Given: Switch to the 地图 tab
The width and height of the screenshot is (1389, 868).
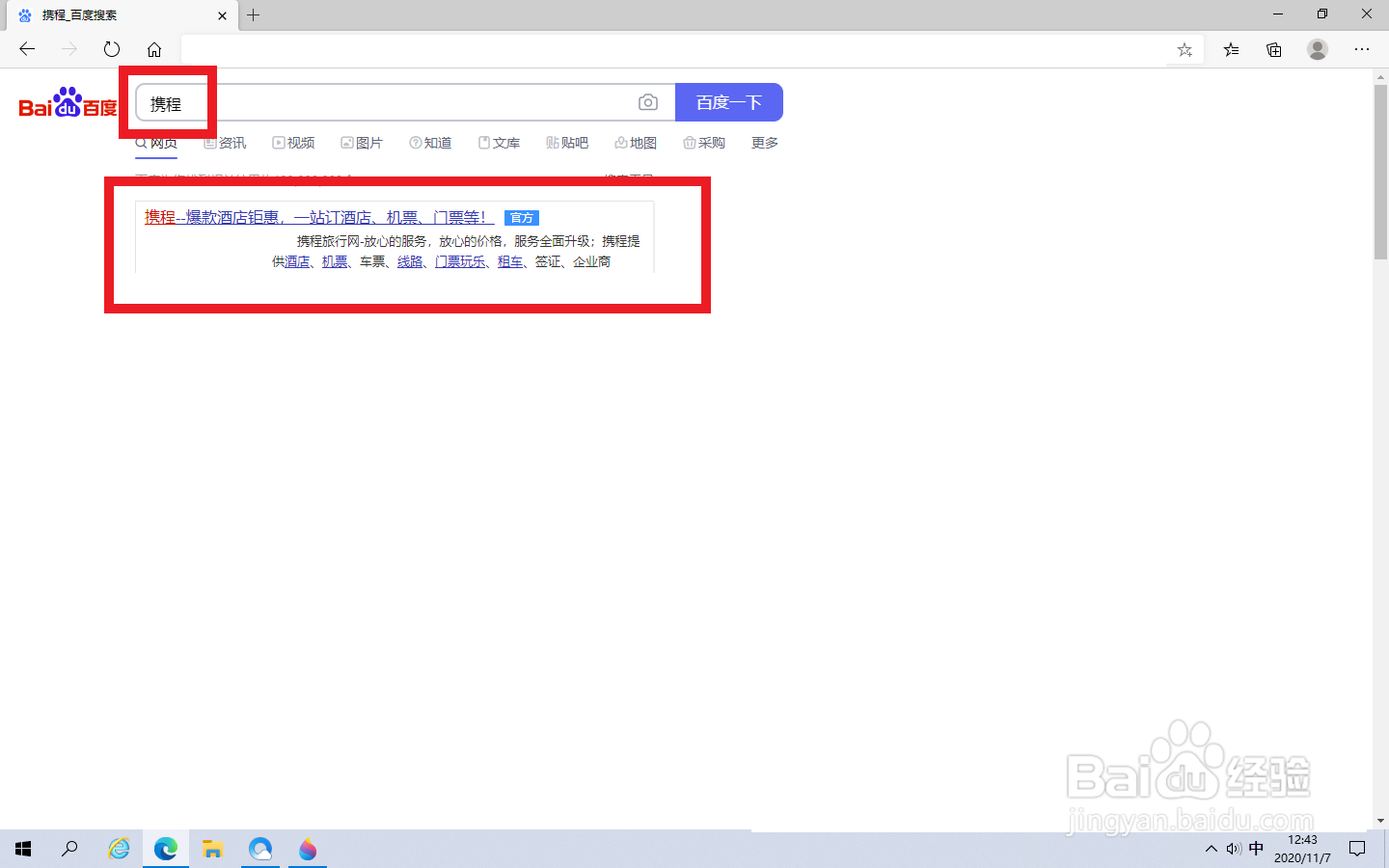Looking at the screenshot, I should 636,143.
